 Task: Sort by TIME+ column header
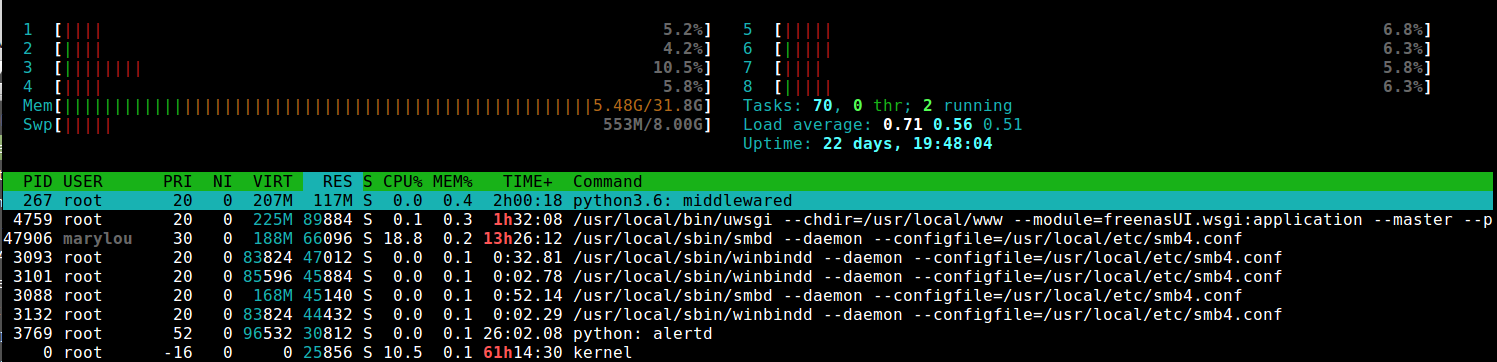click(528, 182)
